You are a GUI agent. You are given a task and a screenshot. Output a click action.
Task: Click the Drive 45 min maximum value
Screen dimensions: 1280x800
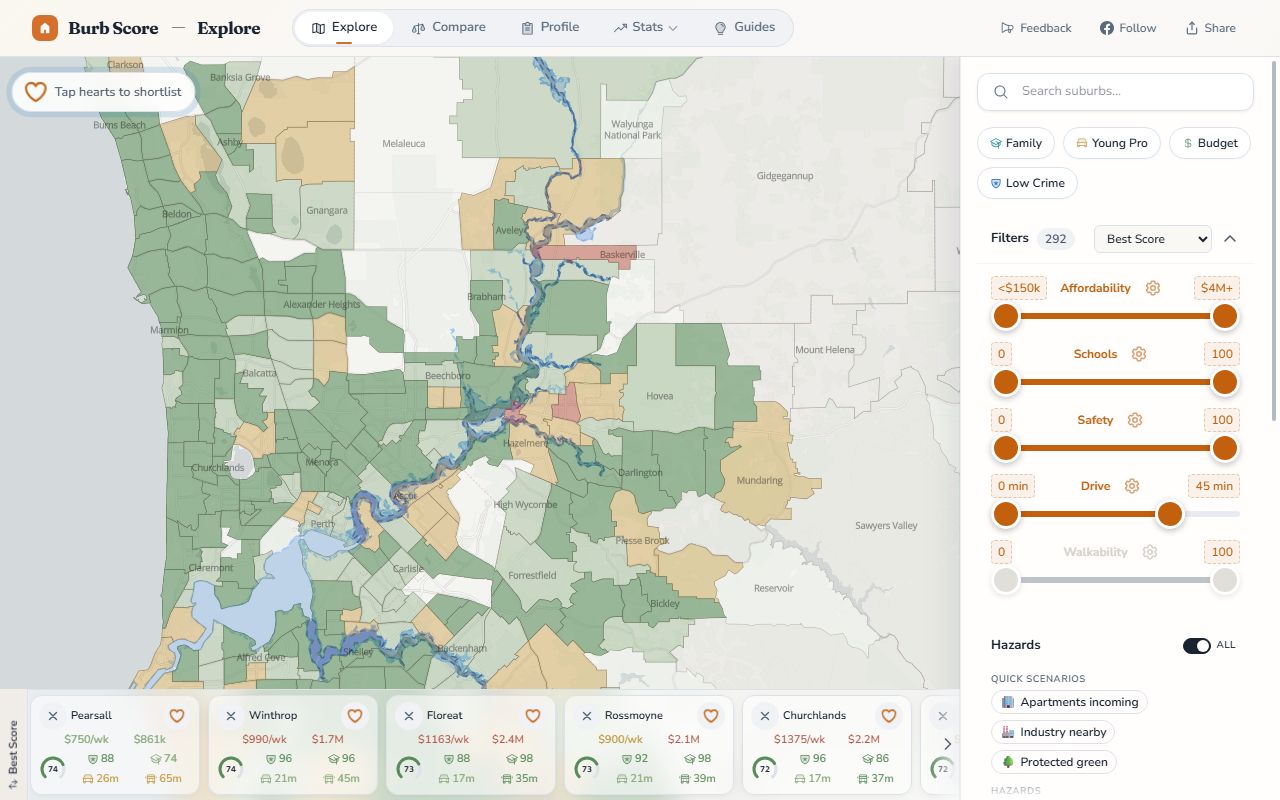1214,486
